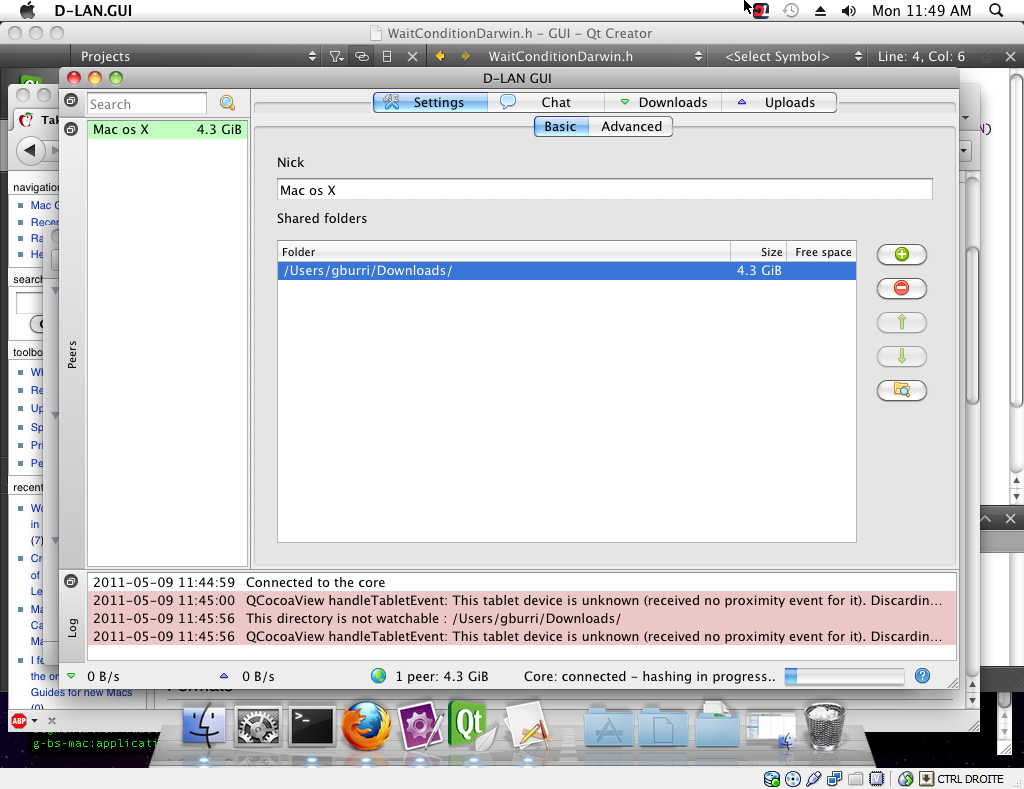Viewport: 1024px width, 789px height.
Task: Click the Adblock Plus ABP icon
Action: (x=18, y=720)
